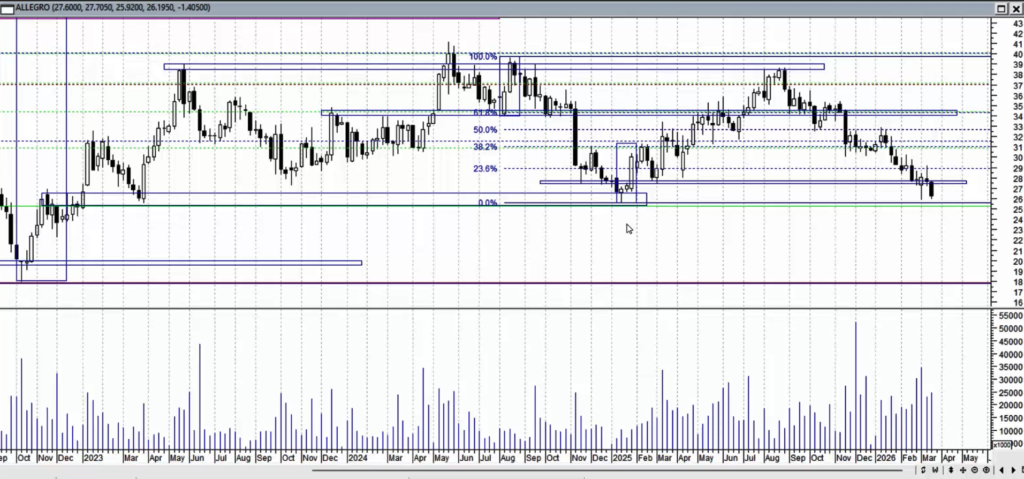The height and width of the screenshot is (479, 1024).
Task: Click the 2025 label on time axis
Action: pyautogui.click(x=622, y=458)
